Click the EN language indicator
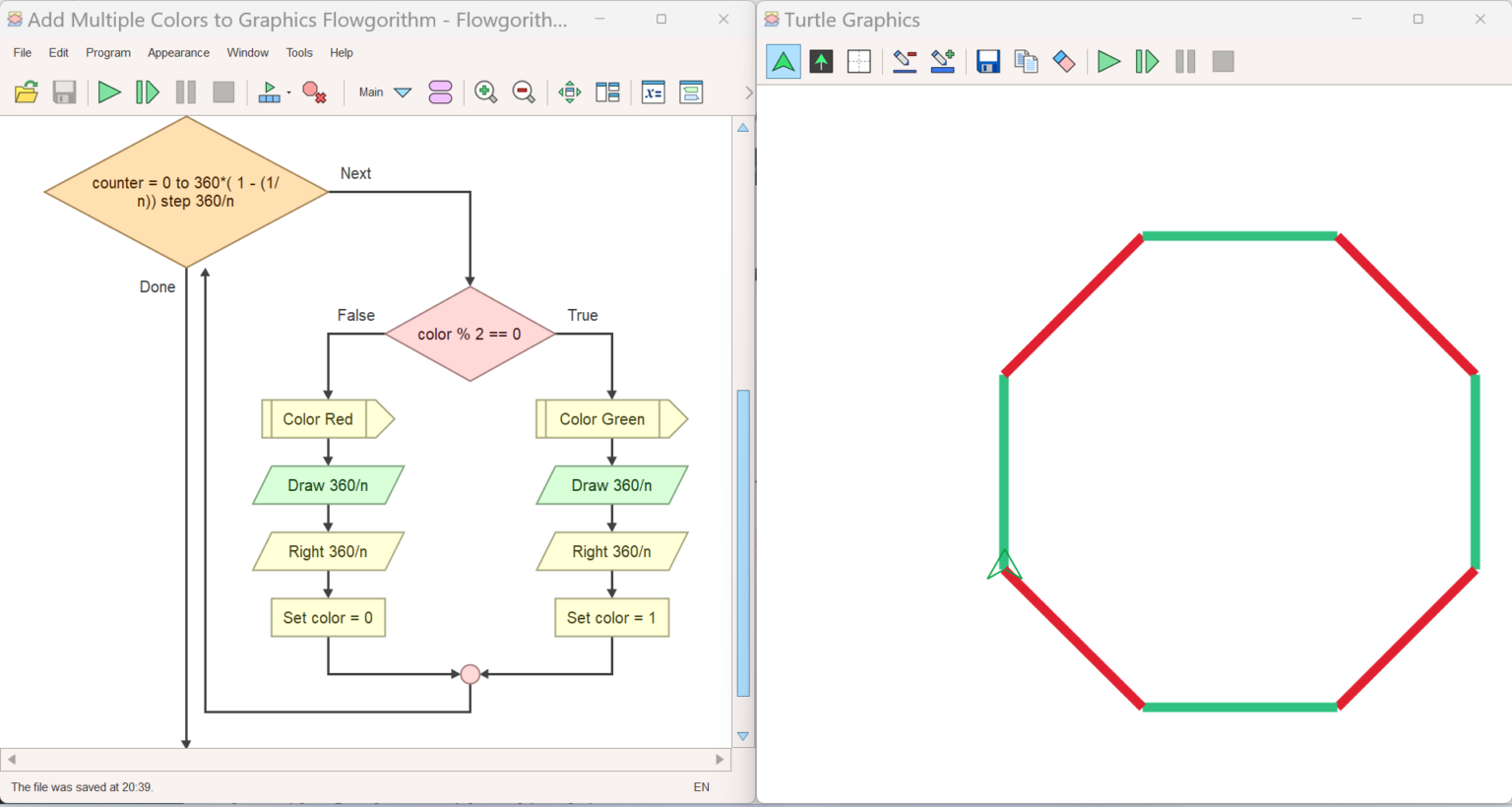Viewport: 1512px width, 807px height. pos(702,787)
